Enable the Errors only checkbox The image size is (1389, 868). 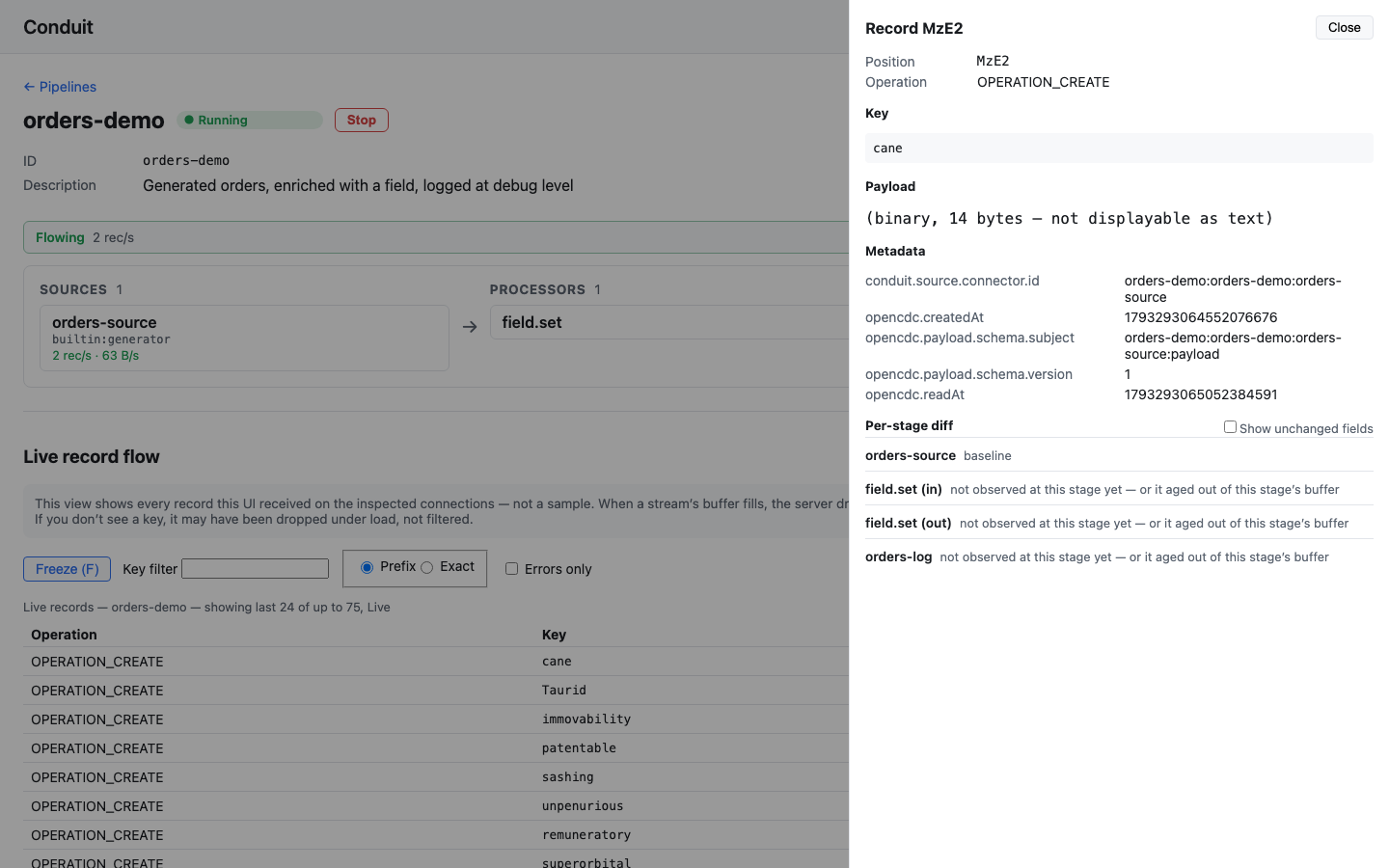[512, 569]
